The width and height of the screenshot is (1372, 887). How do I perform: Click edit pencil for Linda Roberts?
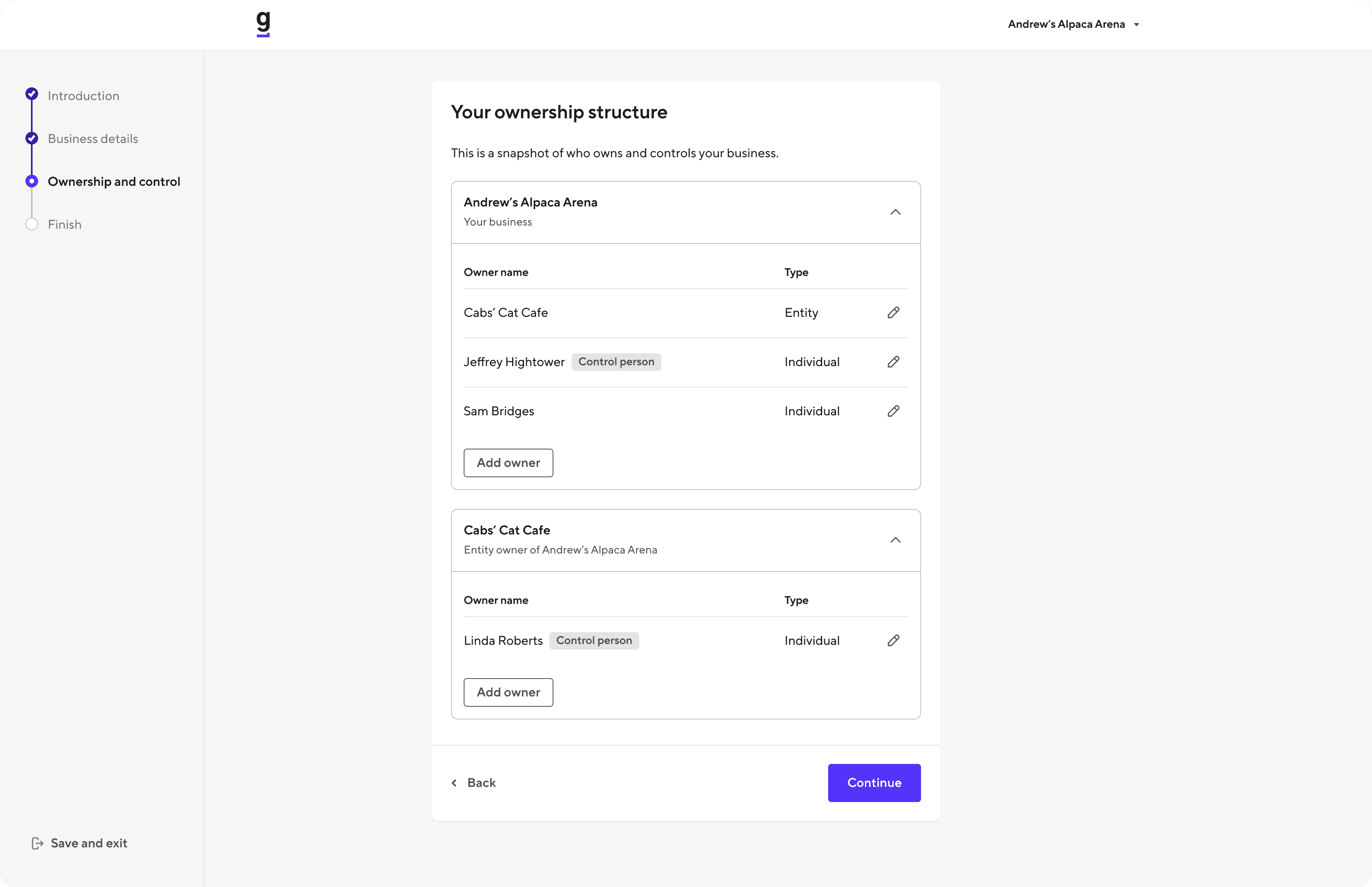coord(893,640)
